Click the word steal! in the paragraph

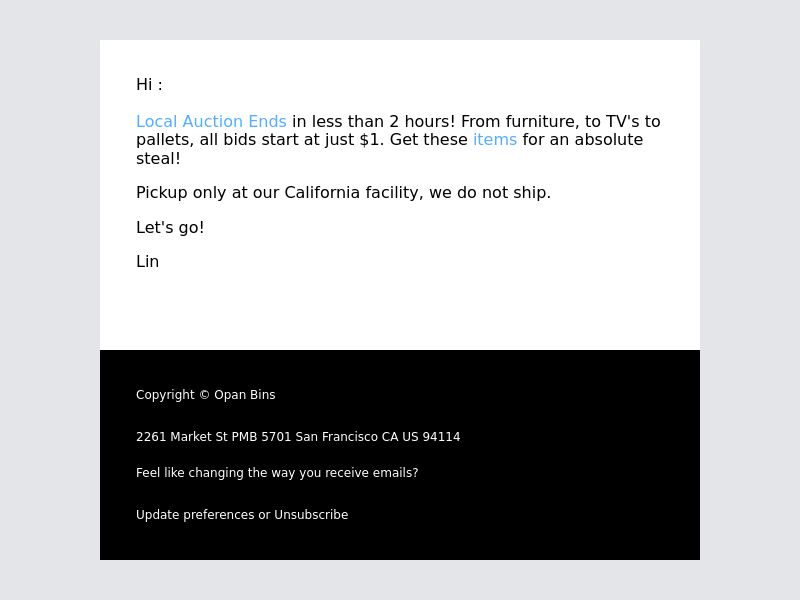click(x=158, y=158)
